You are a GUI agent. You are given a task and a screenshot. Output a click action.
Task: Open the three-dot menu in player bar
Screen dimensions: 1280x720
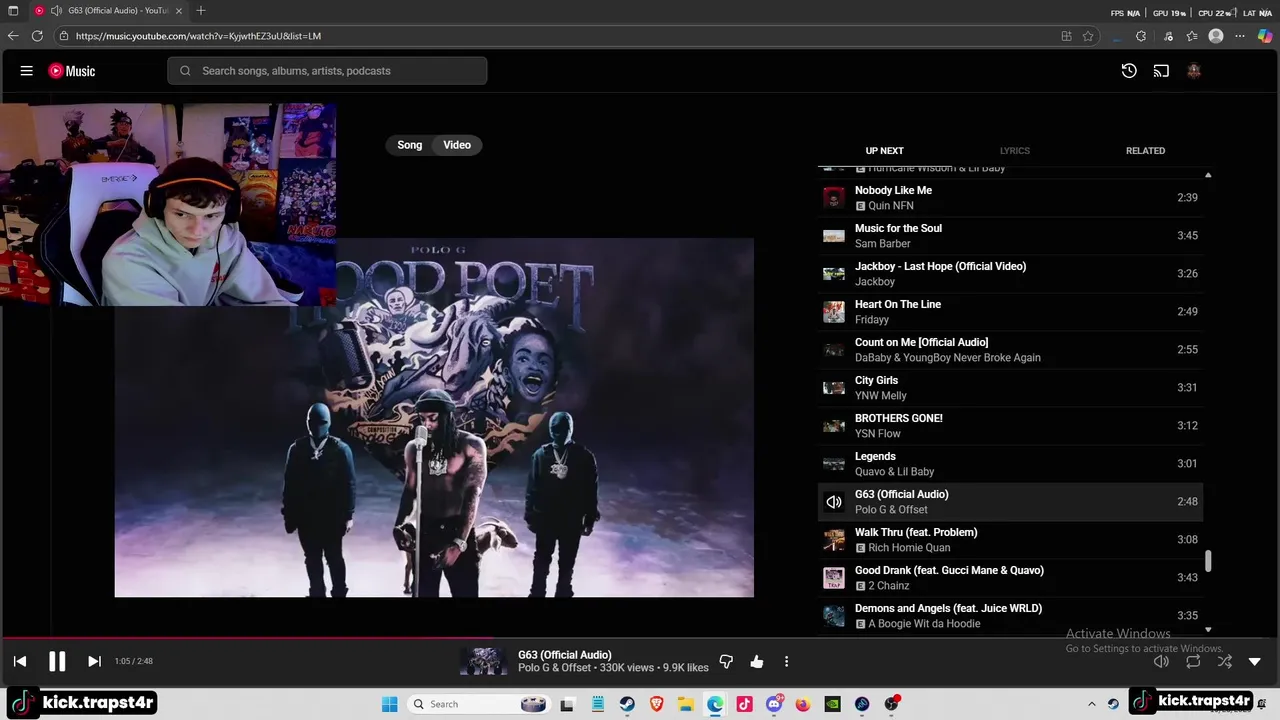(x=786, y=661)
